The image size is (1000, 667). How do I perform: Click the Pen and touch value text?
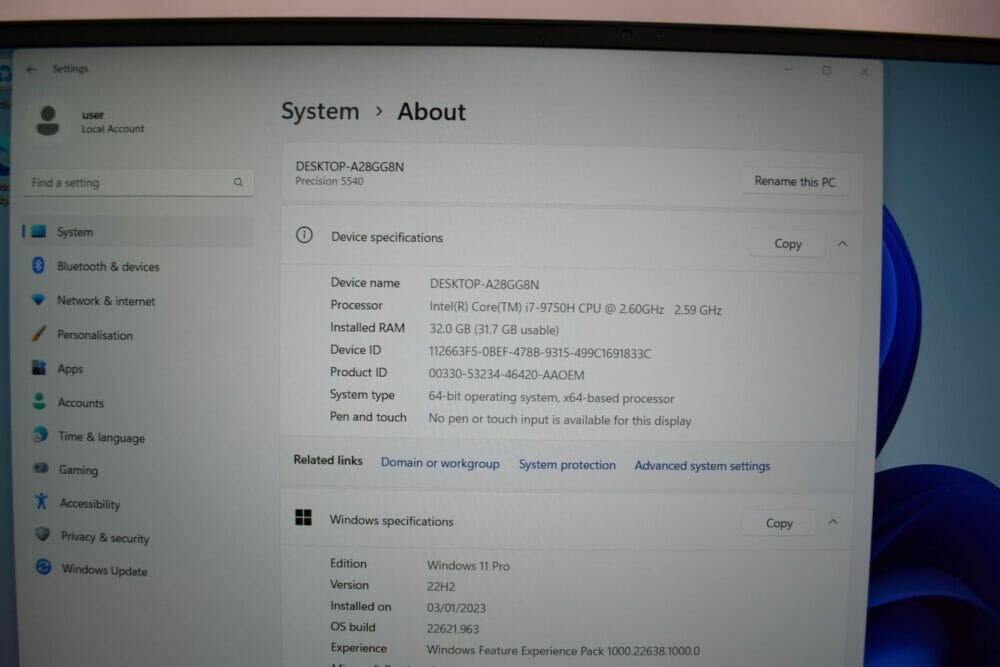[x=560, y=420]
